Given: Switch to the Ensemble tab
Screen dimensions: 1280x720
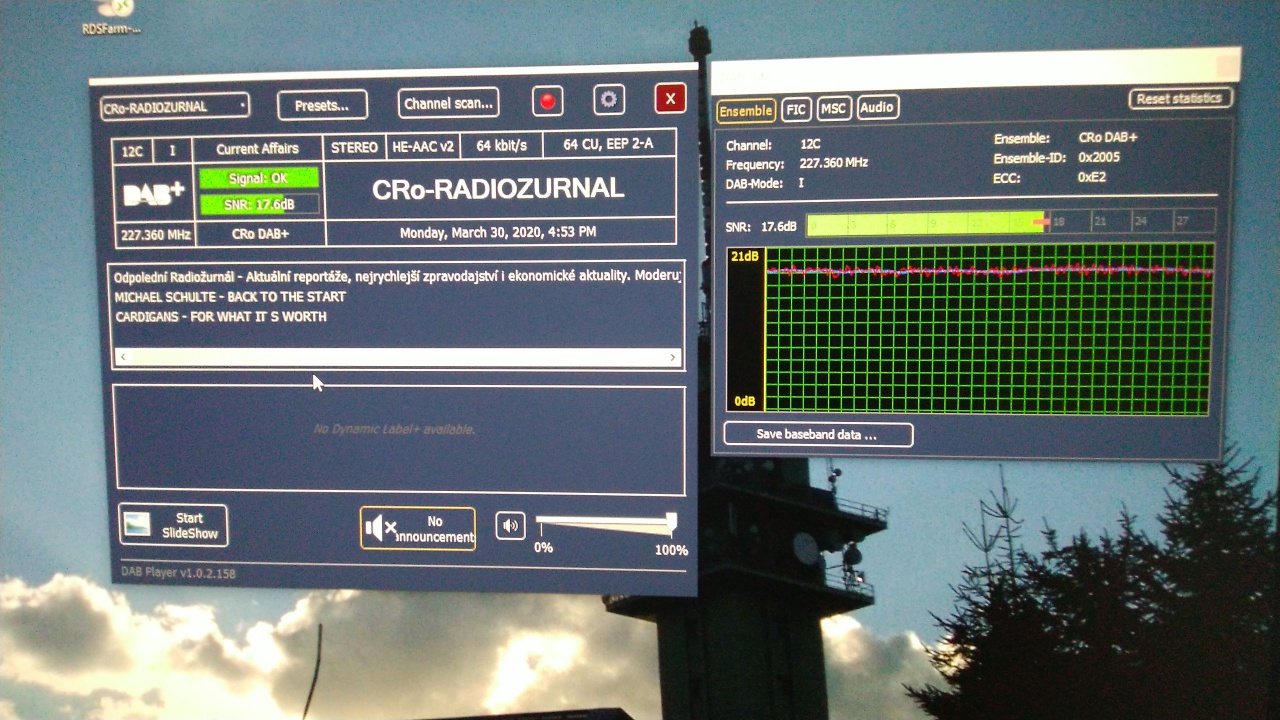Looking at the screenshot, I should click(x=746, y=110).
